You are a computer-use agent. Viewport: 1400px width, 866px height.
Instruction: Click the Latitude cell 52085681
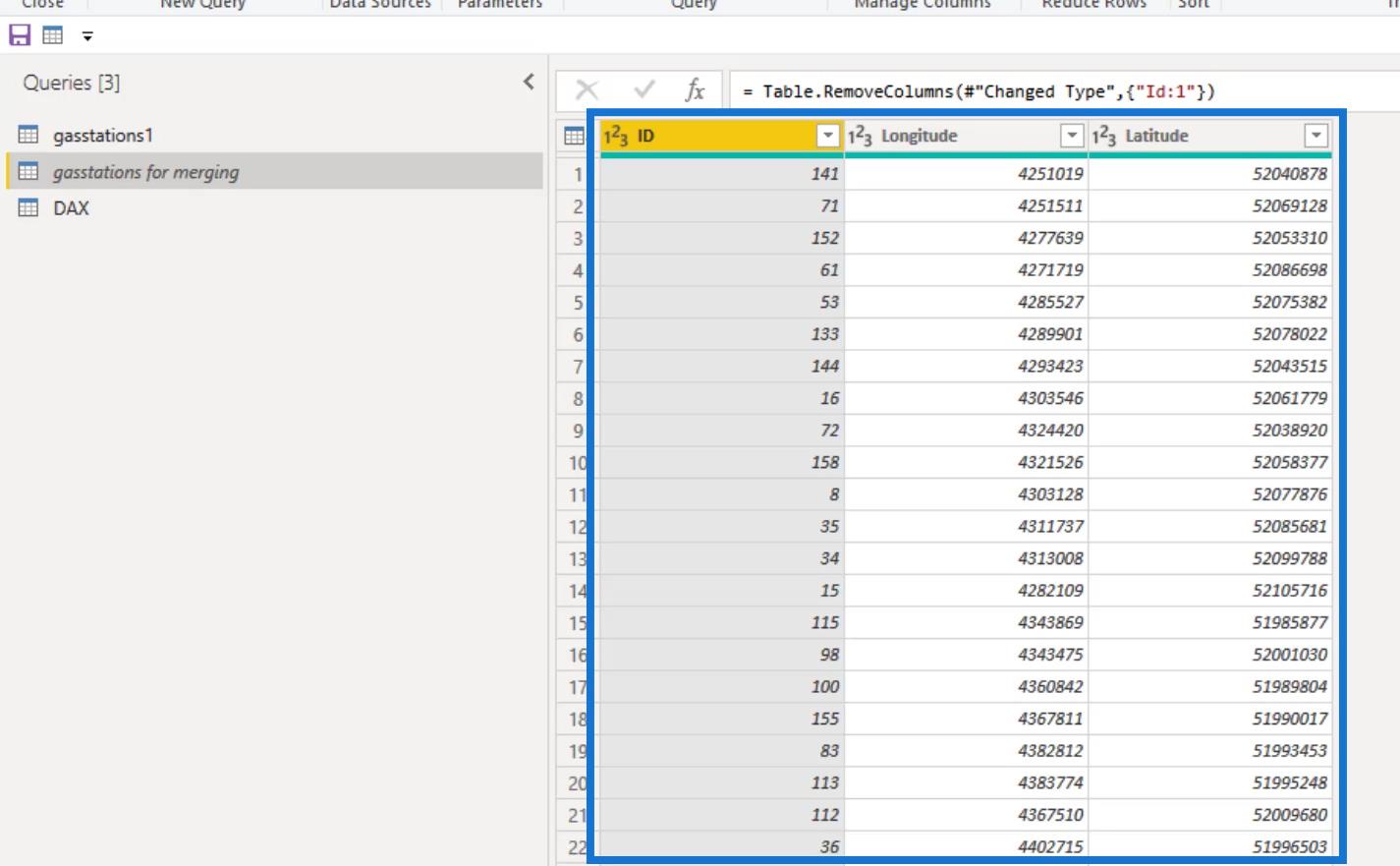click(1209, 526)
